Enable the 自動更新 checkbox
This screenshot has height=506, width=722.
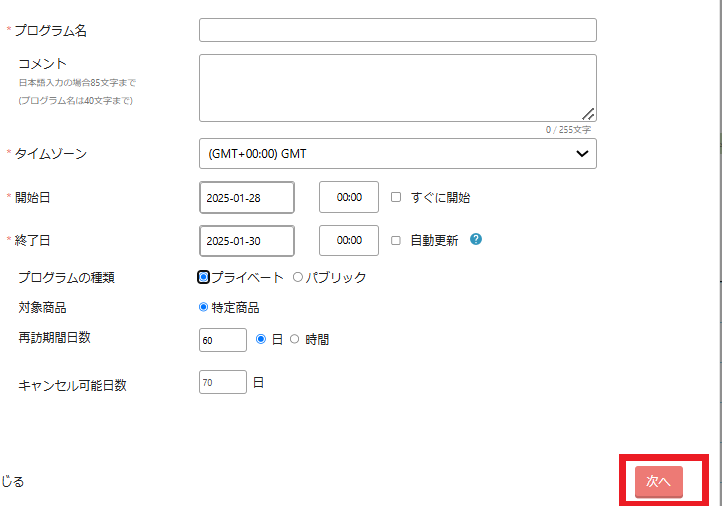click(396, 241)
